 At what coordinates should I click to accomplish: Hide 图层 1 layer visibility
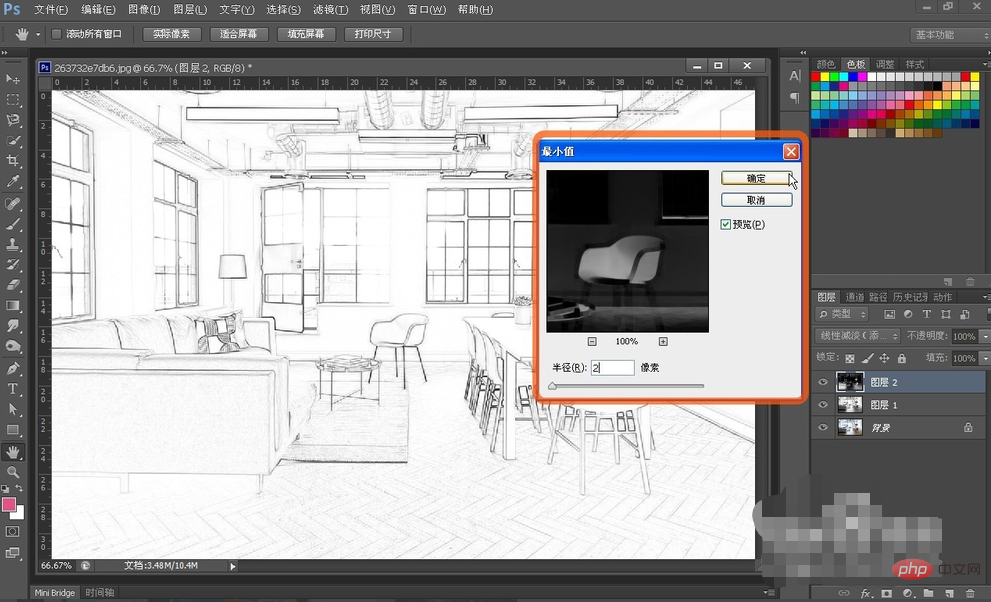click(823, 405)
